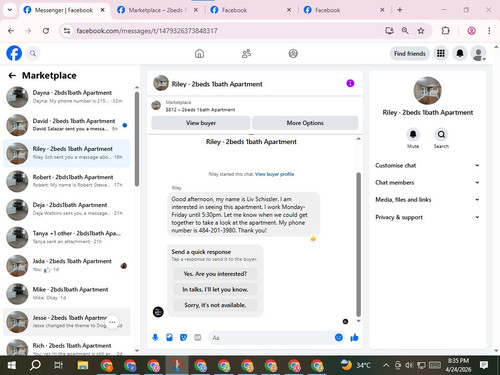The width and height of the screenshot is (500, 375).
Task: Open the Facebook menu grid icon
Action: tap(441, 53)
